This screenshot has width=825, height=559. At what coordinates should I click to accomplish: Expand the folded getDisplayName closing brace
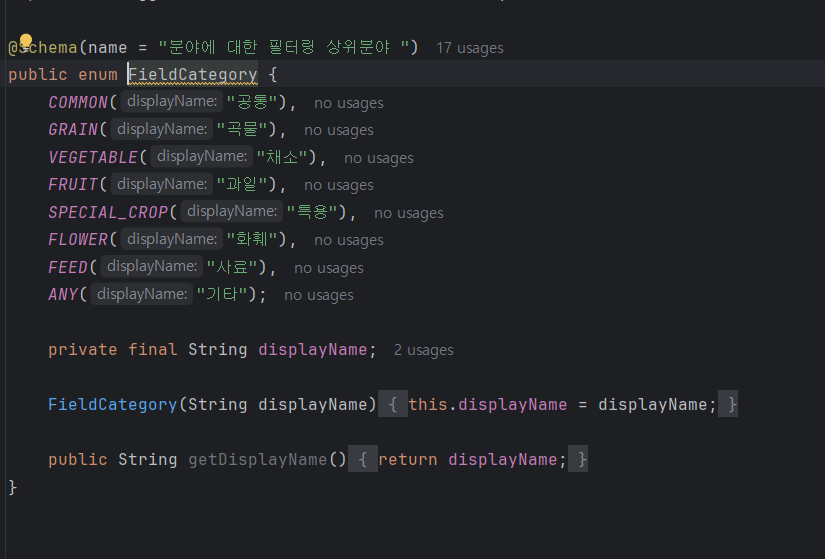pyautogui.click(x=578, y=459)
